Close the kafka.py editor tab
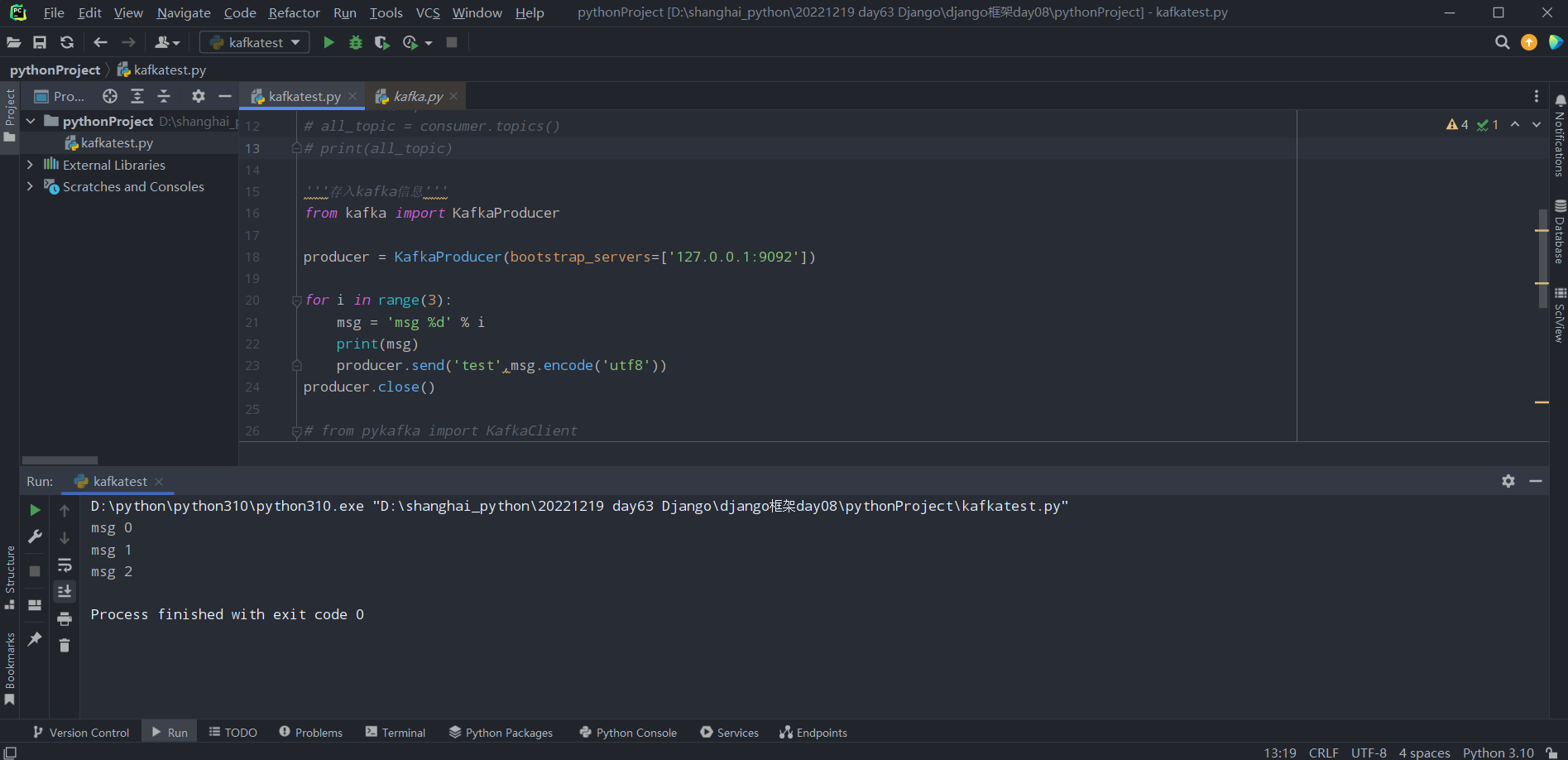Viewport: 1568px width, 760px height. point(453,96)
